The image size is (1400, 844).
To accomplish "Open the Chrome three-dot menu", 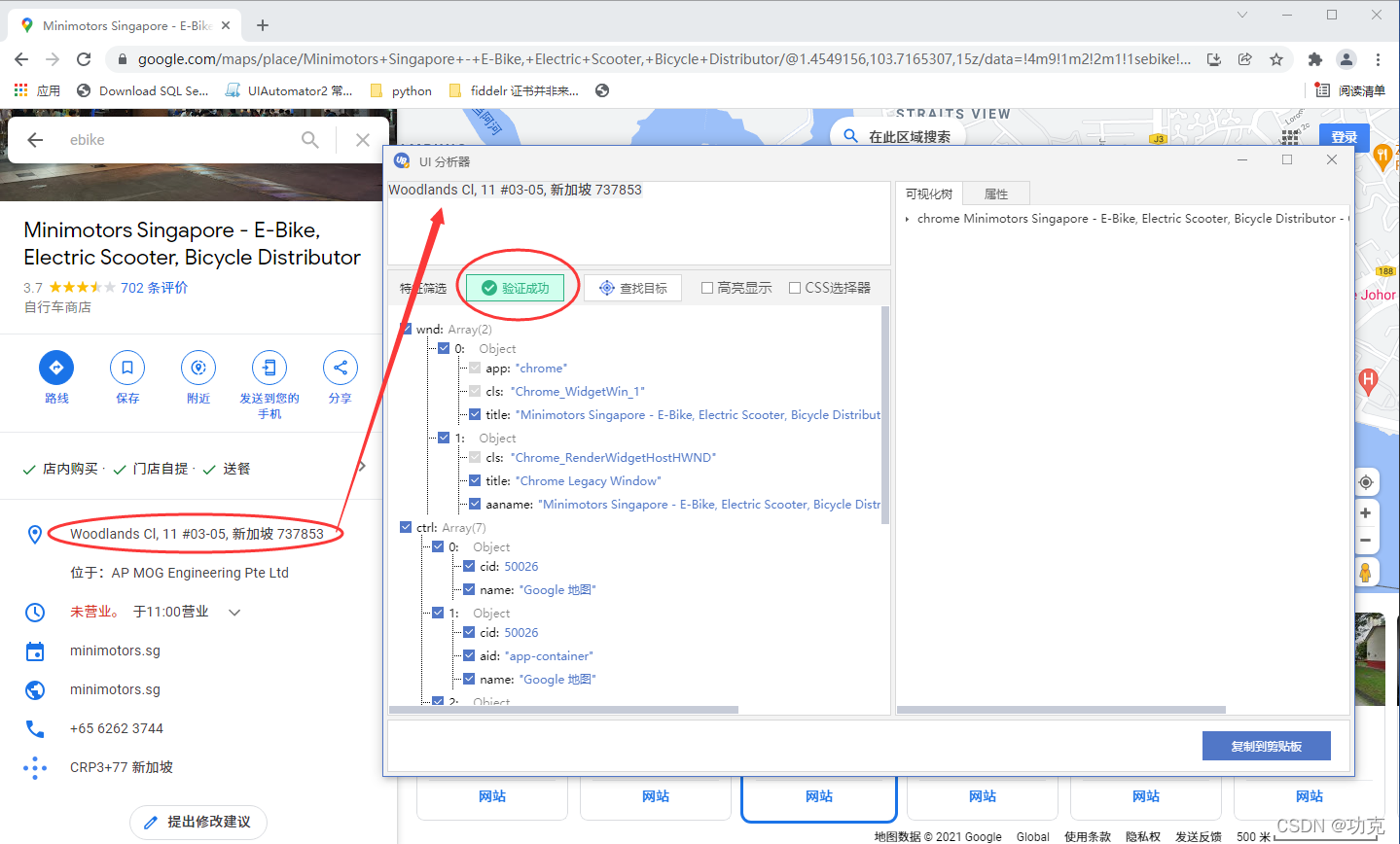I will 1379,59.
